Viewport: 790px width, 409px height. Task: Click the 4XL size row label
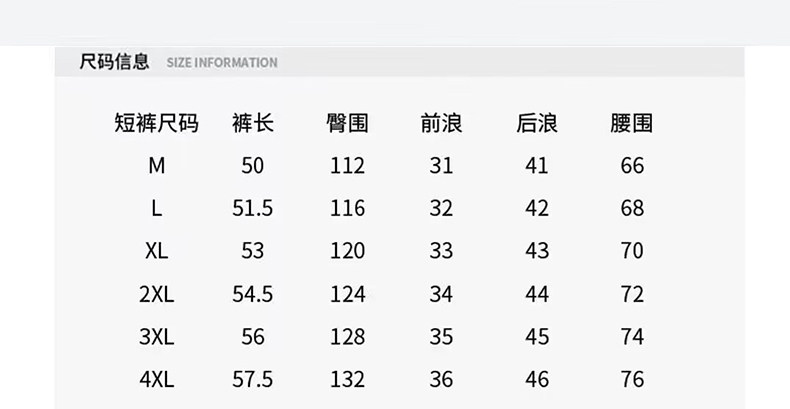(x=156, y=380)
